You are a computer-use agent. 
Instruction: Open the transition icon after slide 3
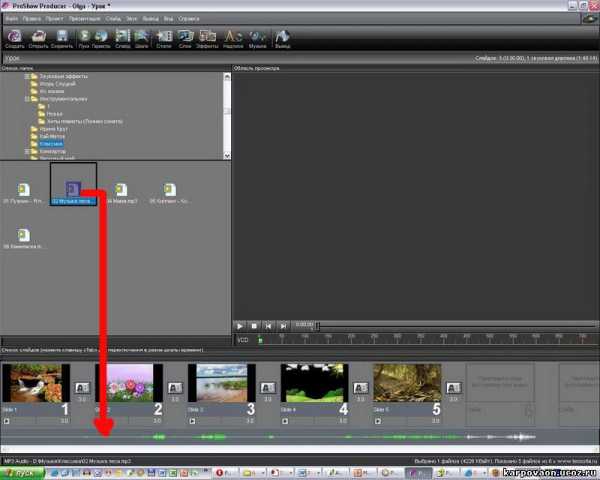click(268, 388)
